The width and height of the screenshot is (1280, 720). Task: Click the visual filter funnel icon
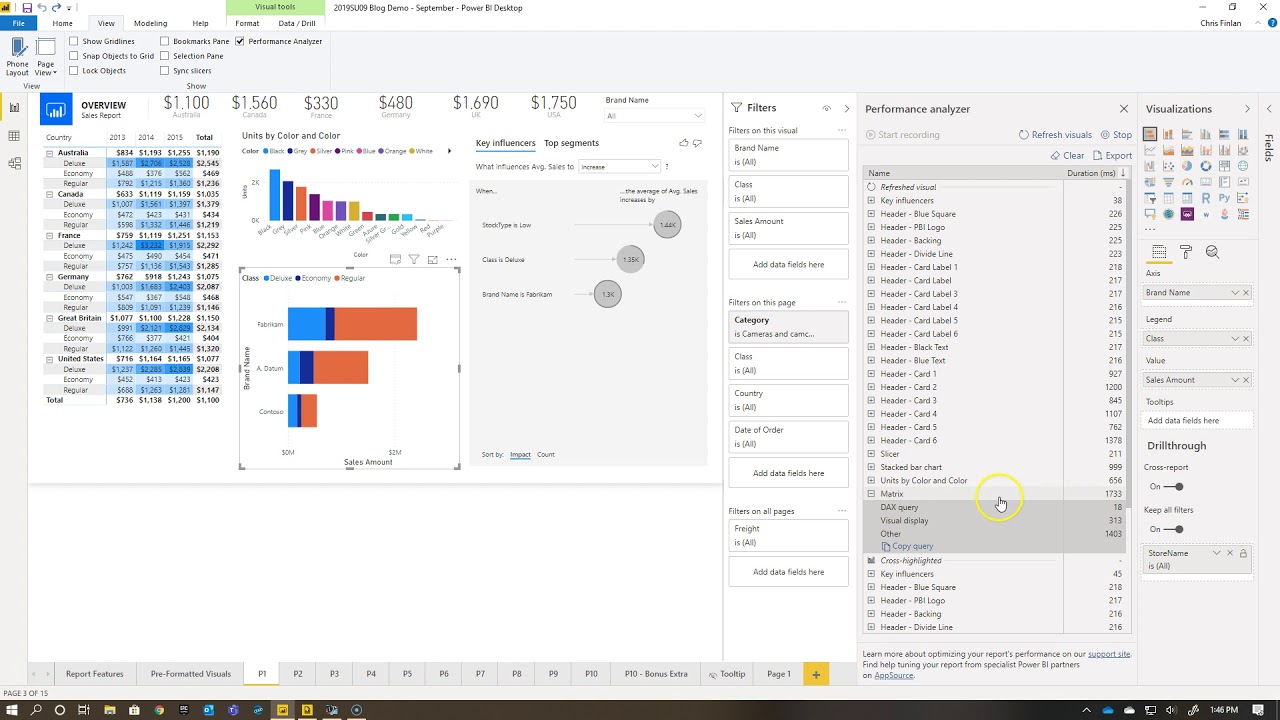[x=414, y=259]
